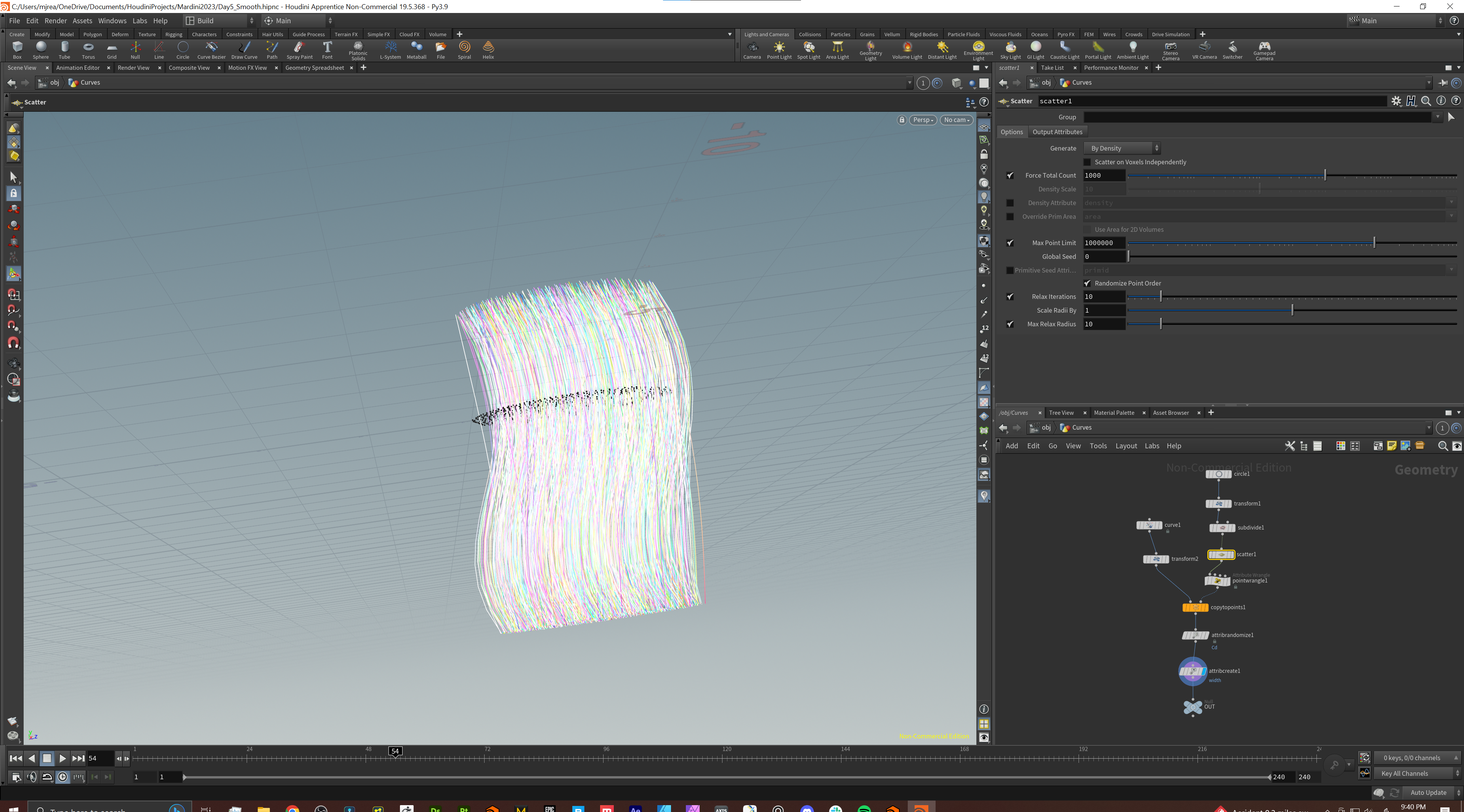Add a Font object
Image resolution: width=1464 pixels, height=812 pixels.
tap(327, 50)
